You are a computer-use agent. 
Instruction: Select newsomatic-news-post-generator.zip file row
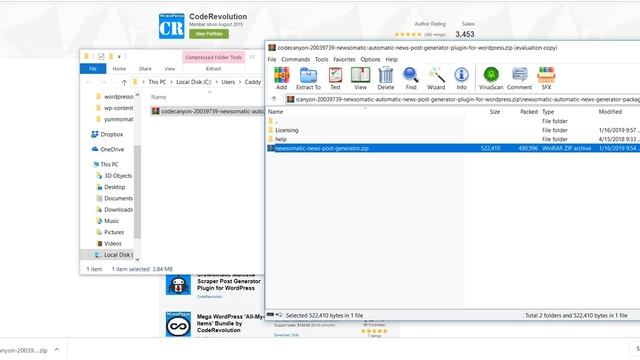[x=453, y=148]
